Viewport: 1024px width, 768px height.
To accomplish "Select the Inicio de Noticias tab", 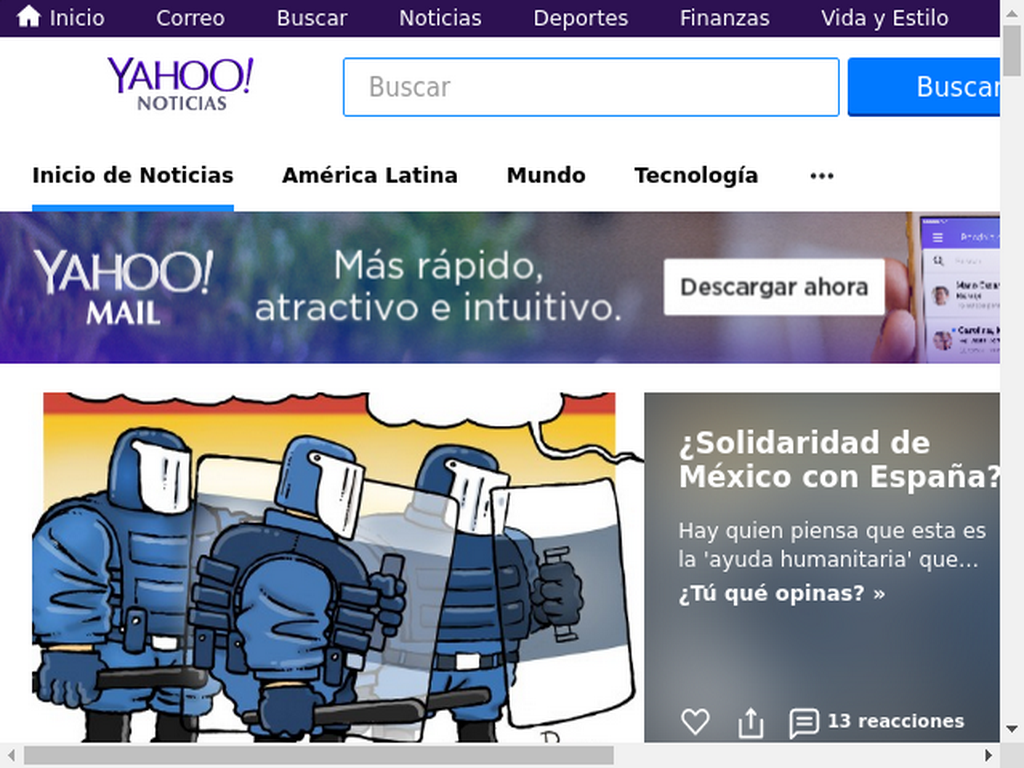I will [133, 175].
